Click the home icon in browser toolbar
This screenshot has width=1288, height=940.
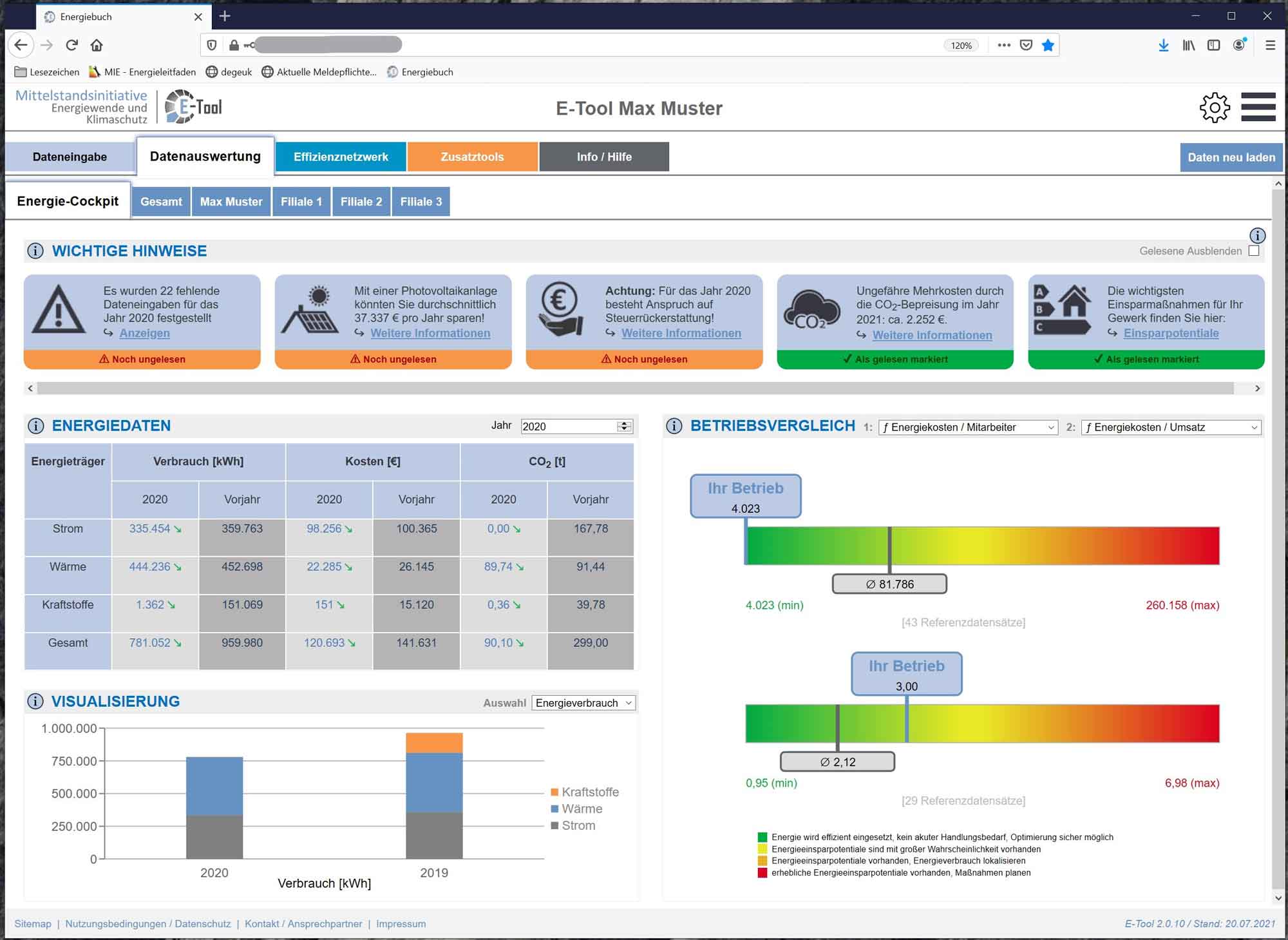(97, 45)
